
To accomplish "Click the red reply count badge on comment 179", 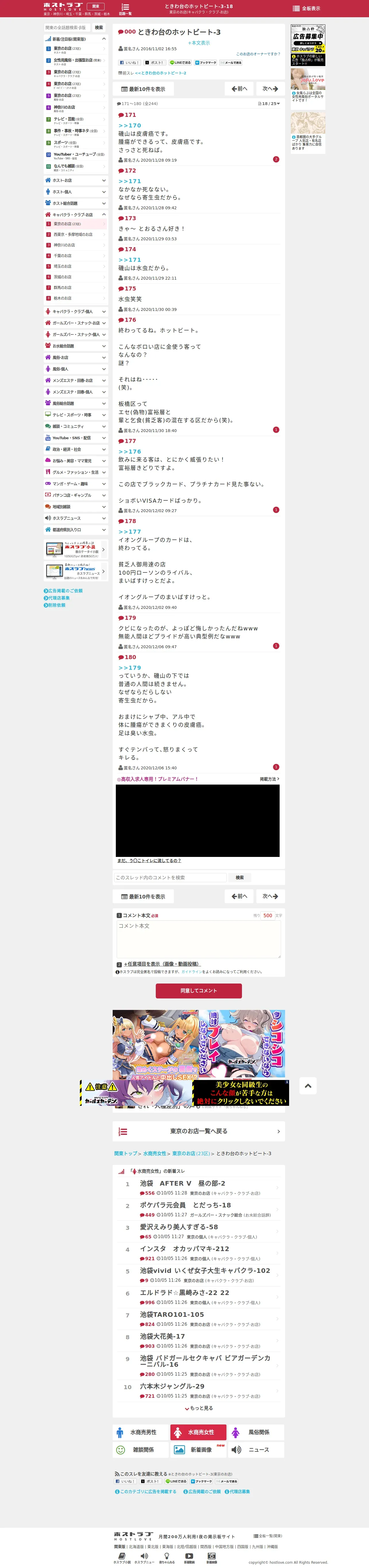I will pyautogui.click(x=276, y=646).
